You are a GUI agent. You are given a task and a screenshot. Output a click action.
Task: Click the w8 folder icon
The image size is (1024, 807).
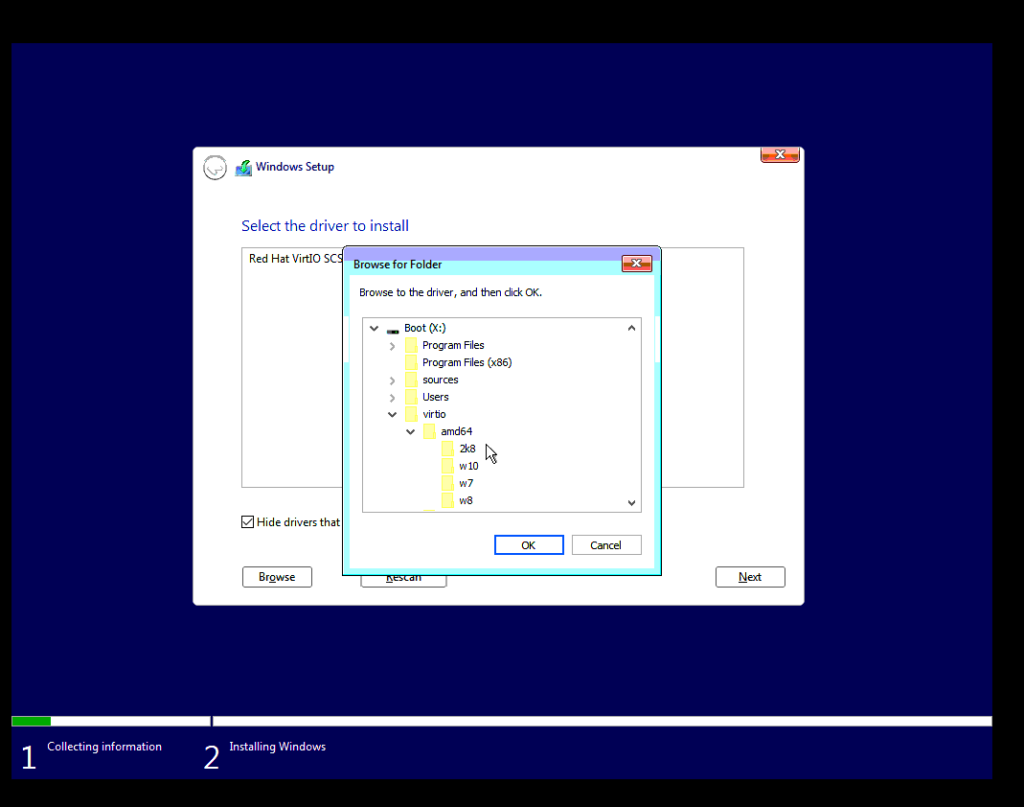point(448,500)
